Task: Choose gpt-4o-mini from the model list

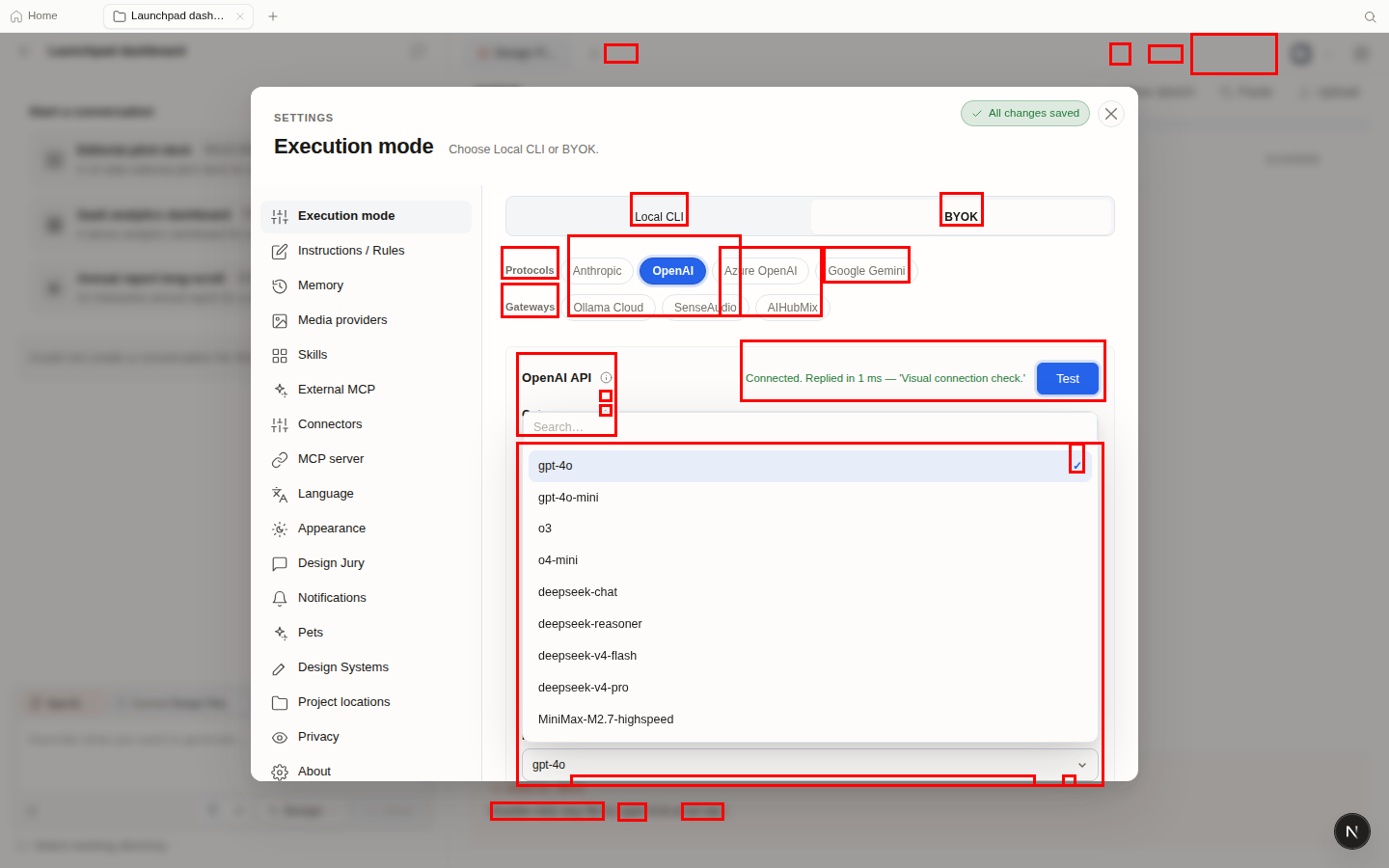Action: pos(809,498)
